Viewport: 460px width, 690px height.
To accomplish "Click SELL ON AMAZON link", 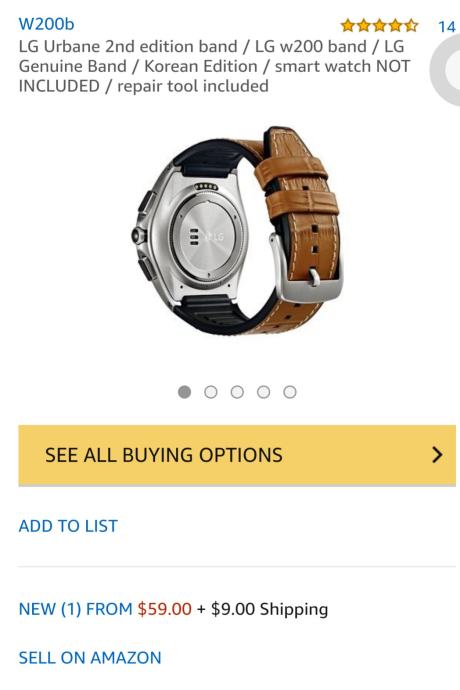I will click(x=90, y=657).
